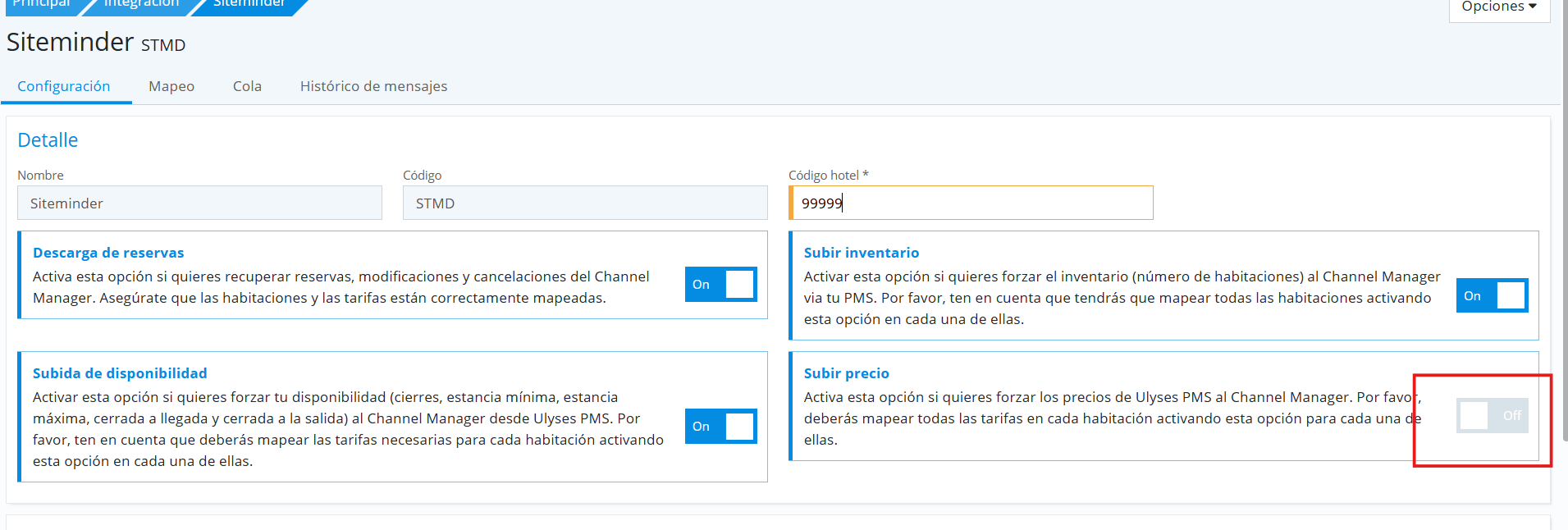Go to Principal in the breadcrumb

[41, 5]
